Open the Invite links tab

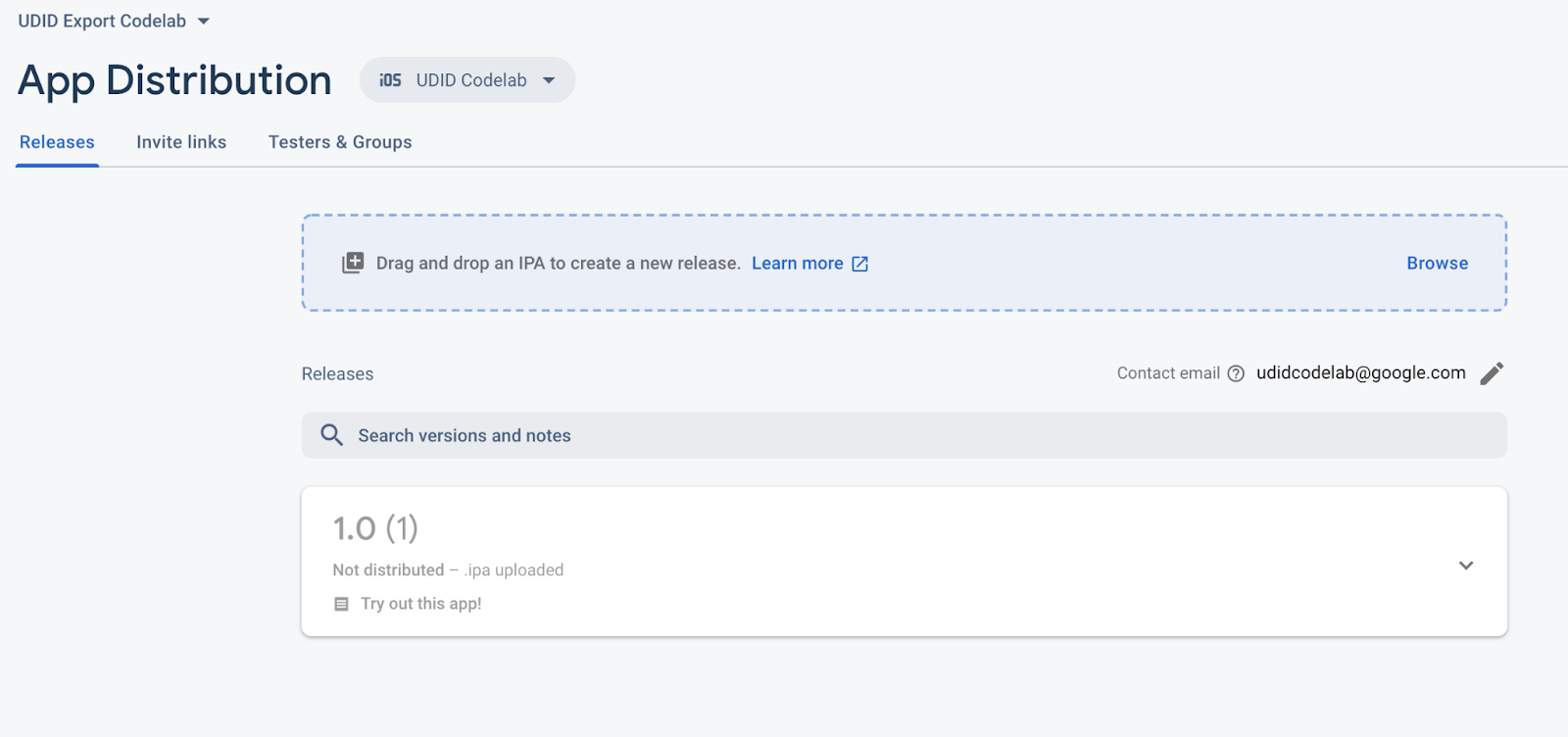(x=181, y=142)
